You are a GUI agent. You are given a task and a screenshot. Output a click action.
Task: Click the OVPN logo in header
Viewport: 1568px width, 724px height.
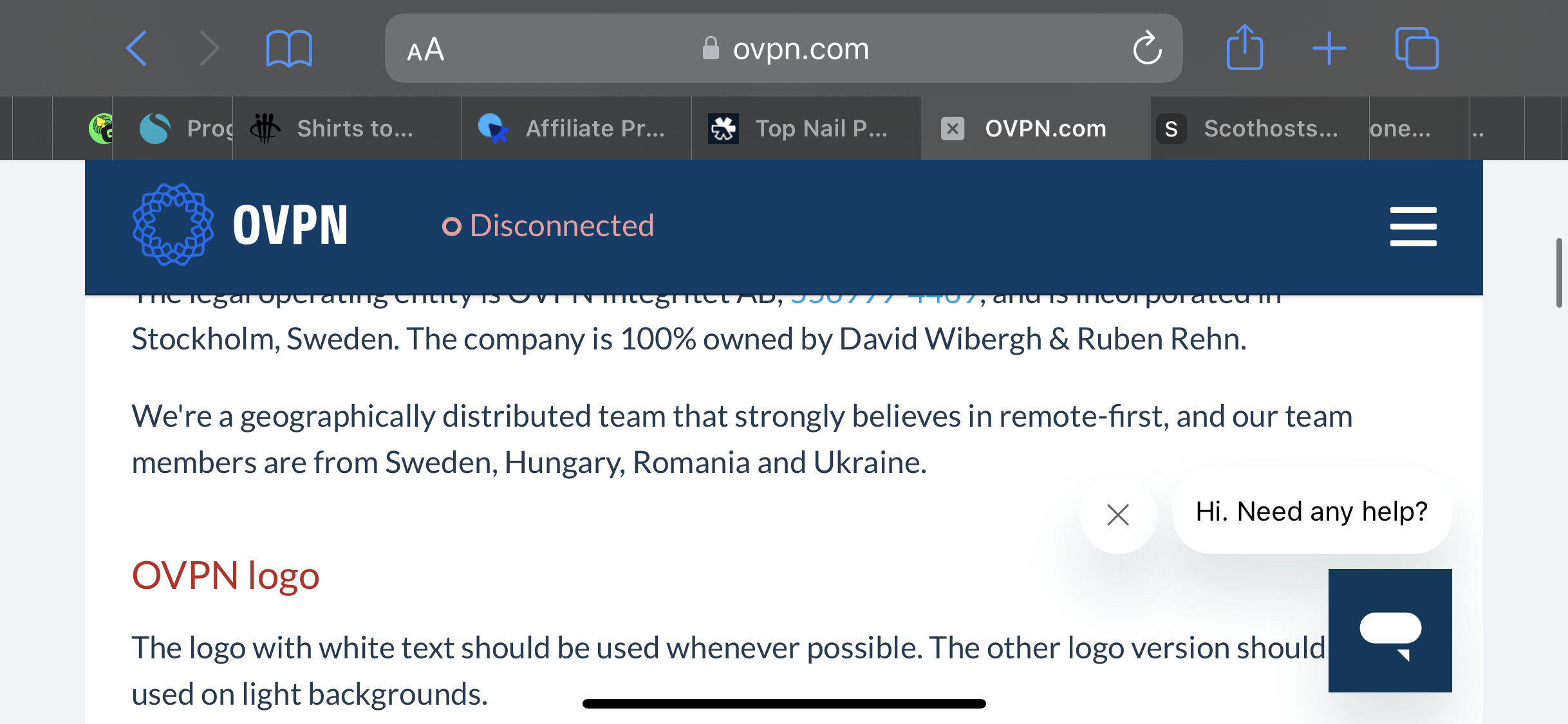coord(239,225)
